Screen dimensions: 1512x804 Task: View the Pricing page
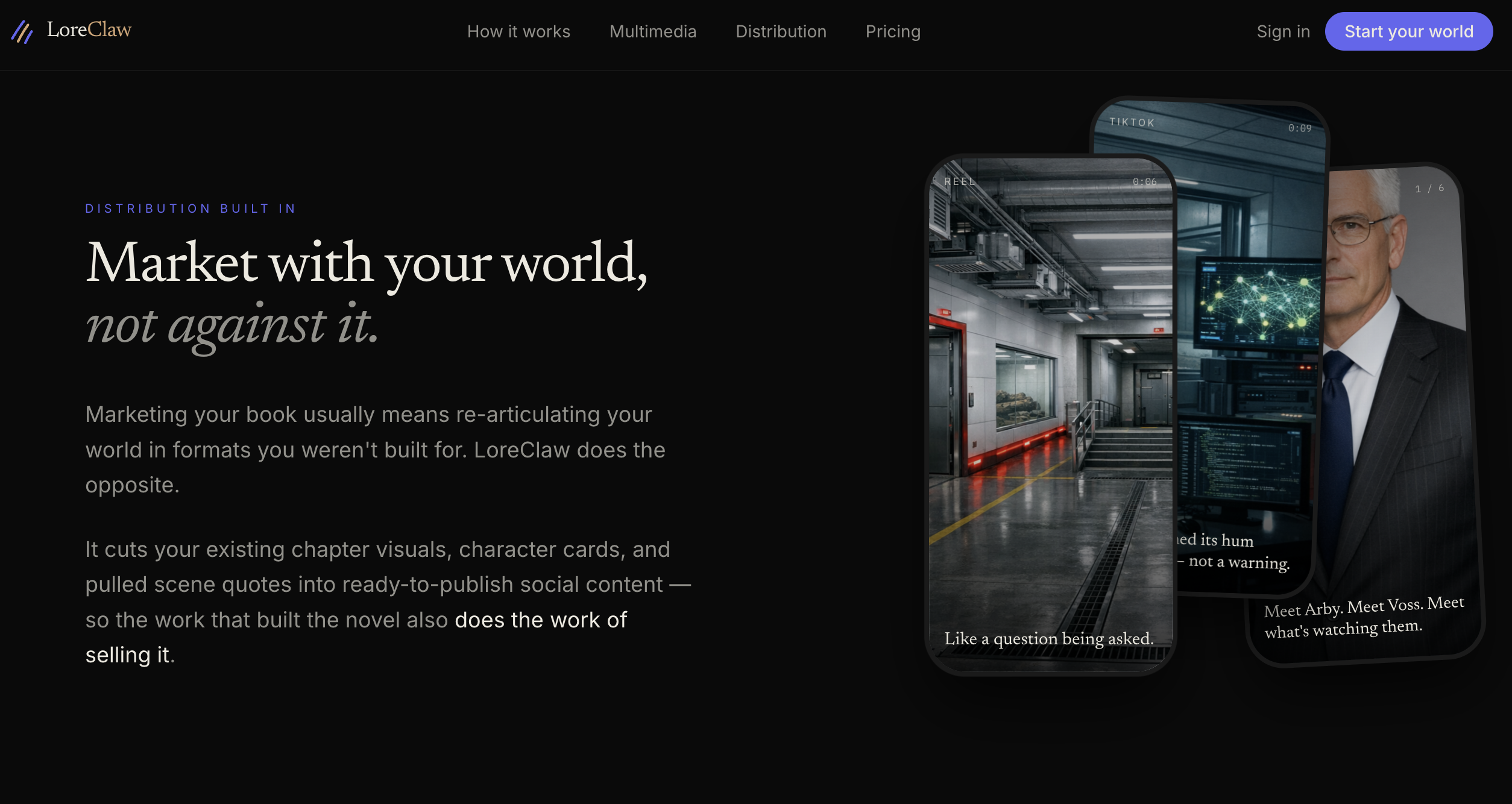click(x=893, y=31)
